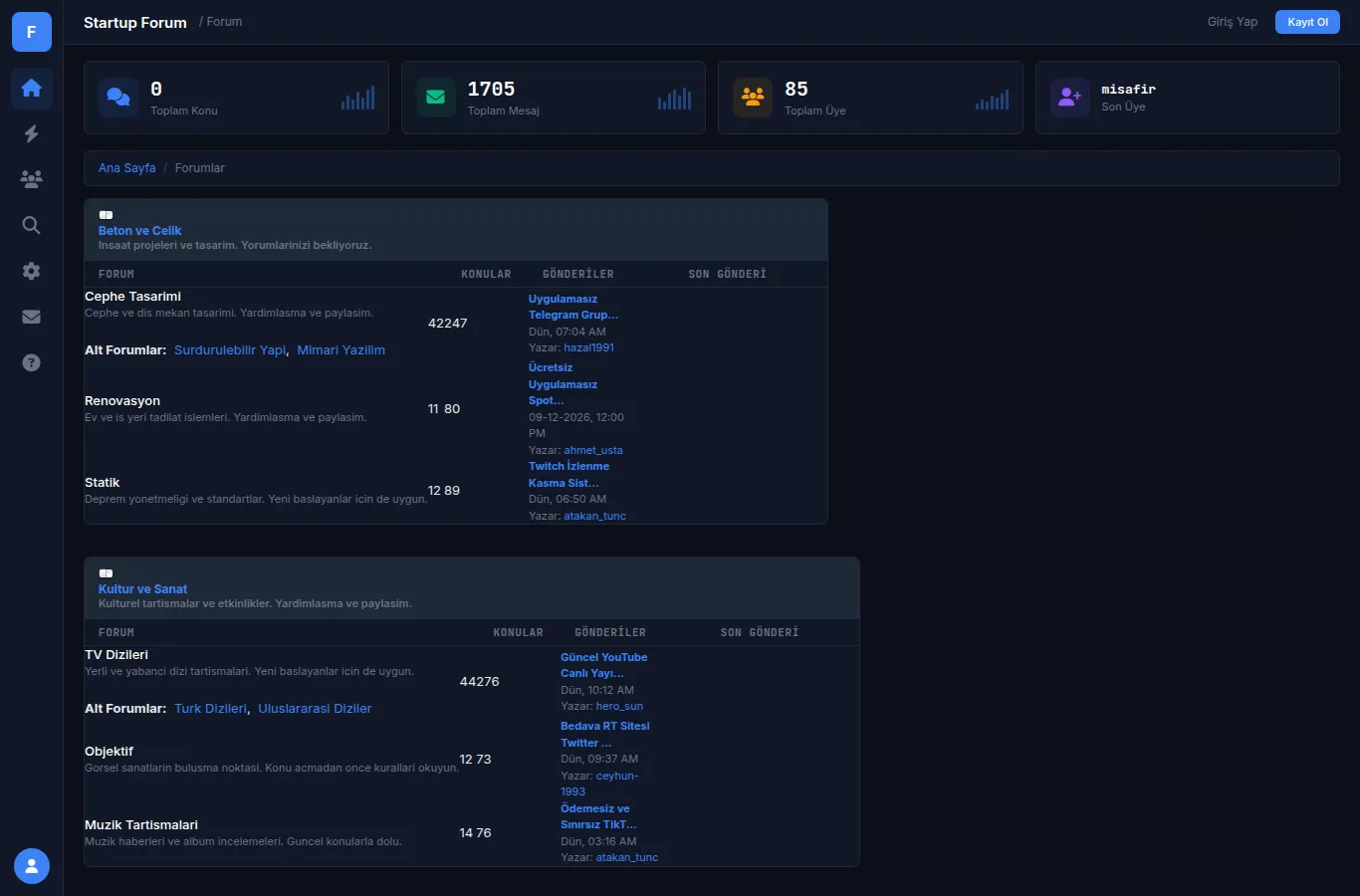Screen dimensions: 1360x896
Task: Click the Toplam Mesaj envelope icon
Action: pos(435,98)
